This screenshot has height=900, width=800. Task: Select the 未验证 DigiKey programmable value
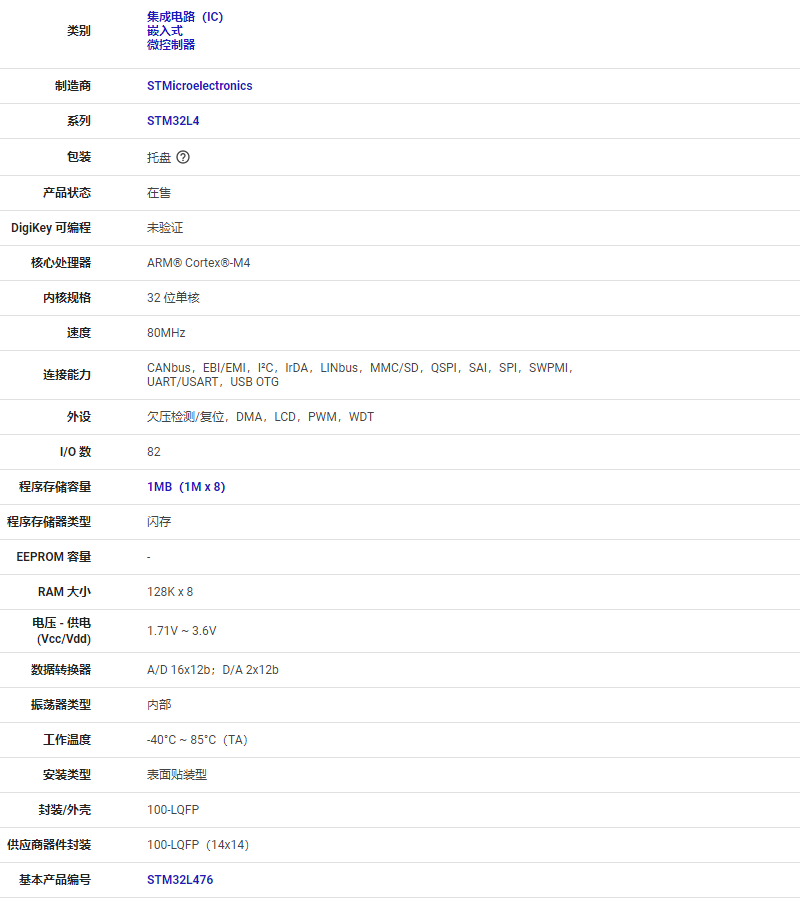coord(165,228)
